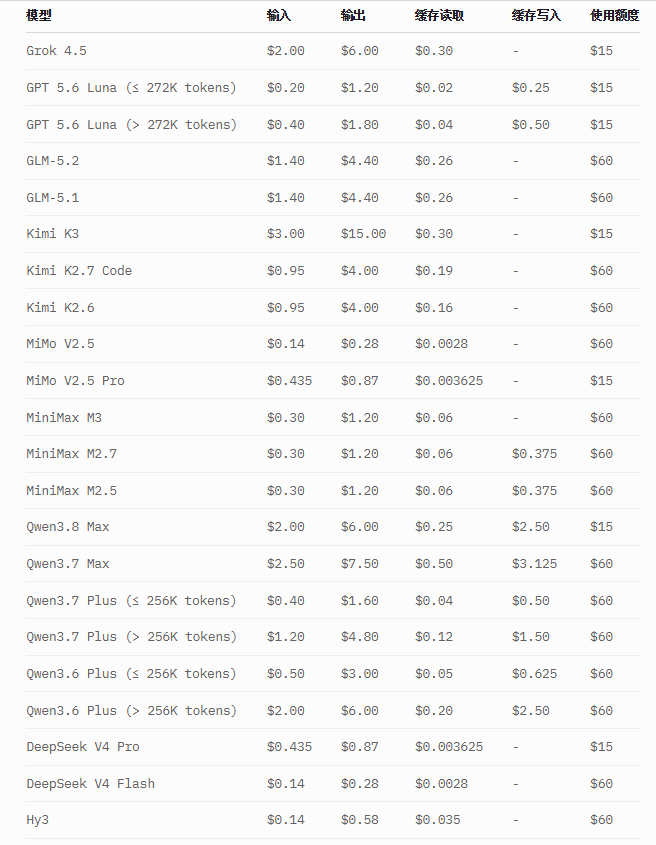Click DeepSeek V4 Flash model name

[90, 784]
